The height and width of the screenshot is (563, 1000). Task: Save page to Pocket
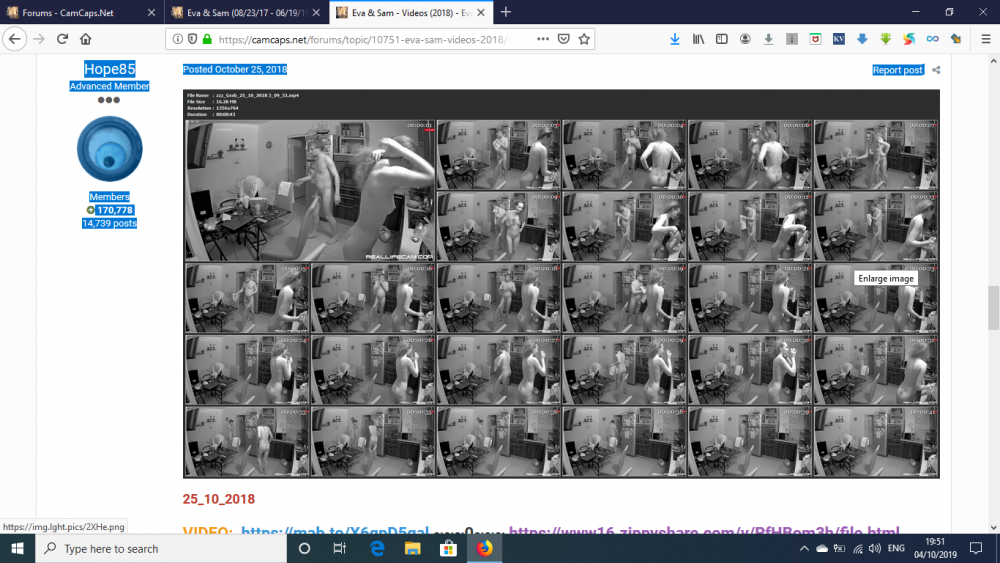pos(564,39)
